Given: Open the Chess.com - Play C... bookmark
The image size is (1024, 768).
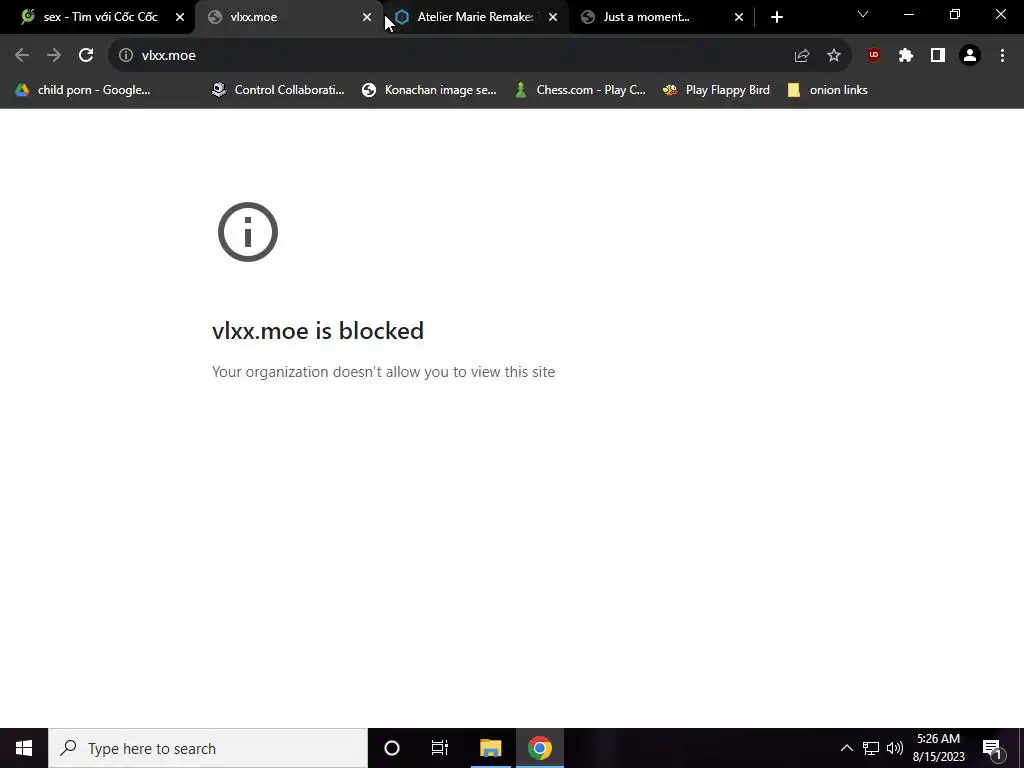Looking at the screenshot, I should click(581, 90).
